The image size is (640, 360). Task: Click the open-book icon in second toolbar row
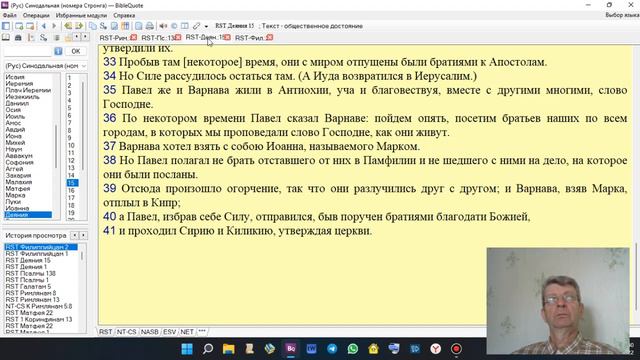(6, 38)
